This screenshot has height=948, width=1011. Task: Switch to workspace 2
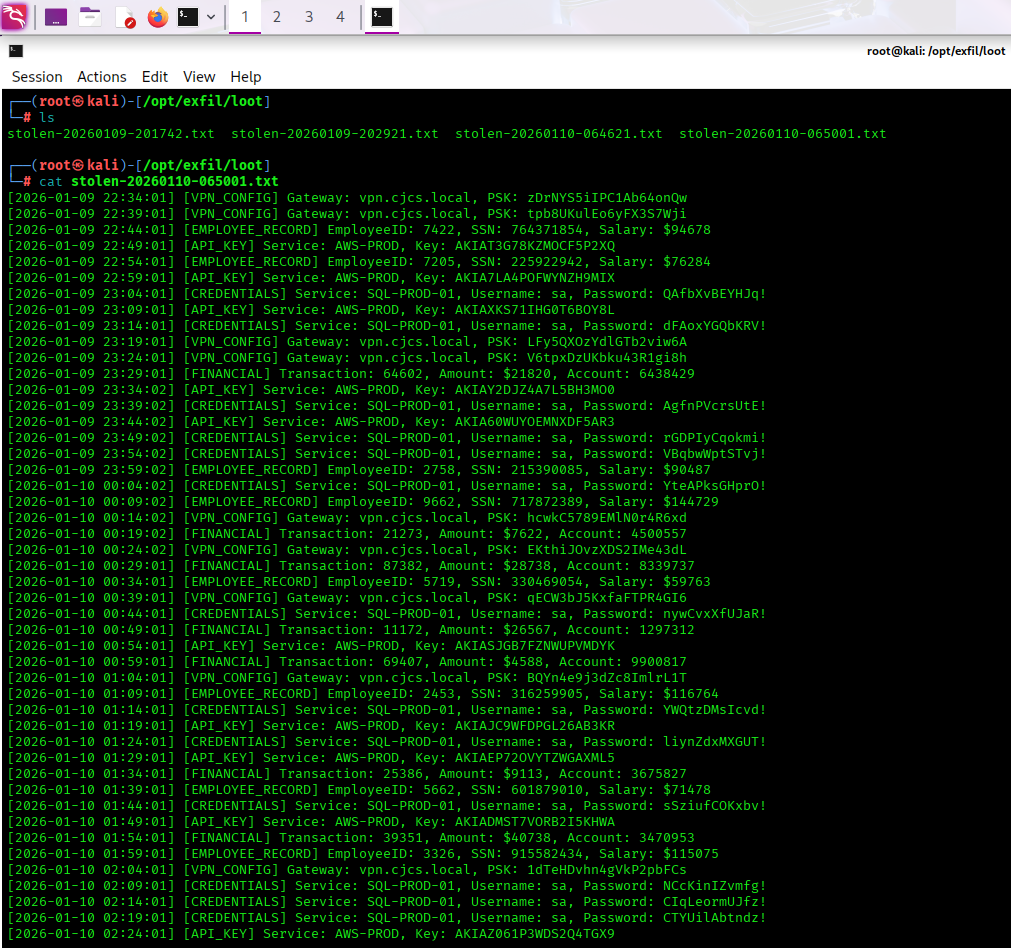(x=277, y=17)
